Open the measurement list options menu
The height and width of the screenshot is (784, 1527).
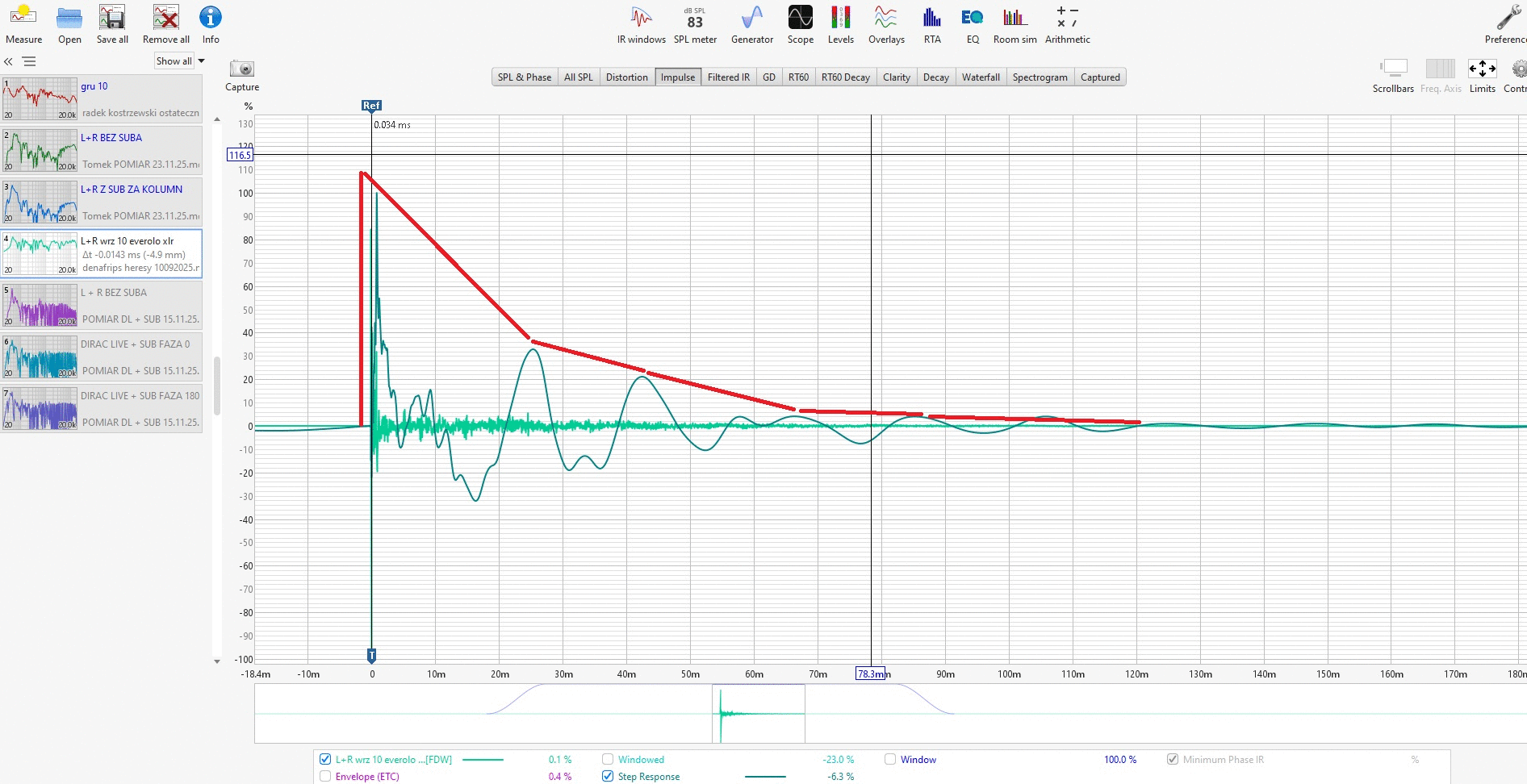click(x=29, y=61)
